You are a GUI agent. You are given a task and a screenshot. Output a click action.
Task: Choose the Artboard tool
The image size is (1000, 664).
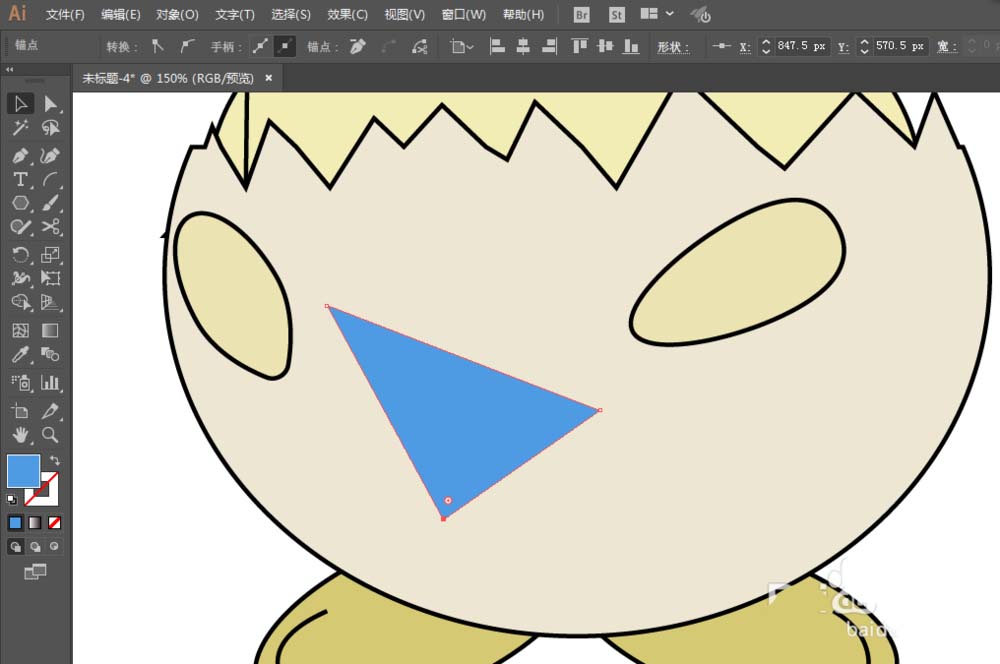tap(20, 411)
